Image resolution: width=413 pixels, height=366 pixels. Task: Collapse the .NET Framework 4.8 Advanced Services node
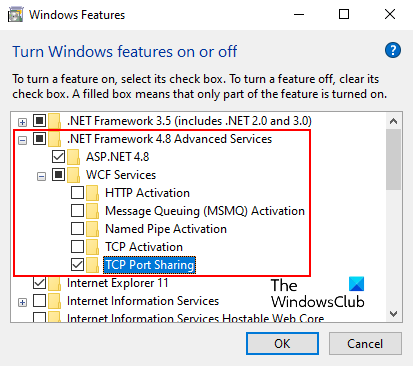click(x=22, y=140)
